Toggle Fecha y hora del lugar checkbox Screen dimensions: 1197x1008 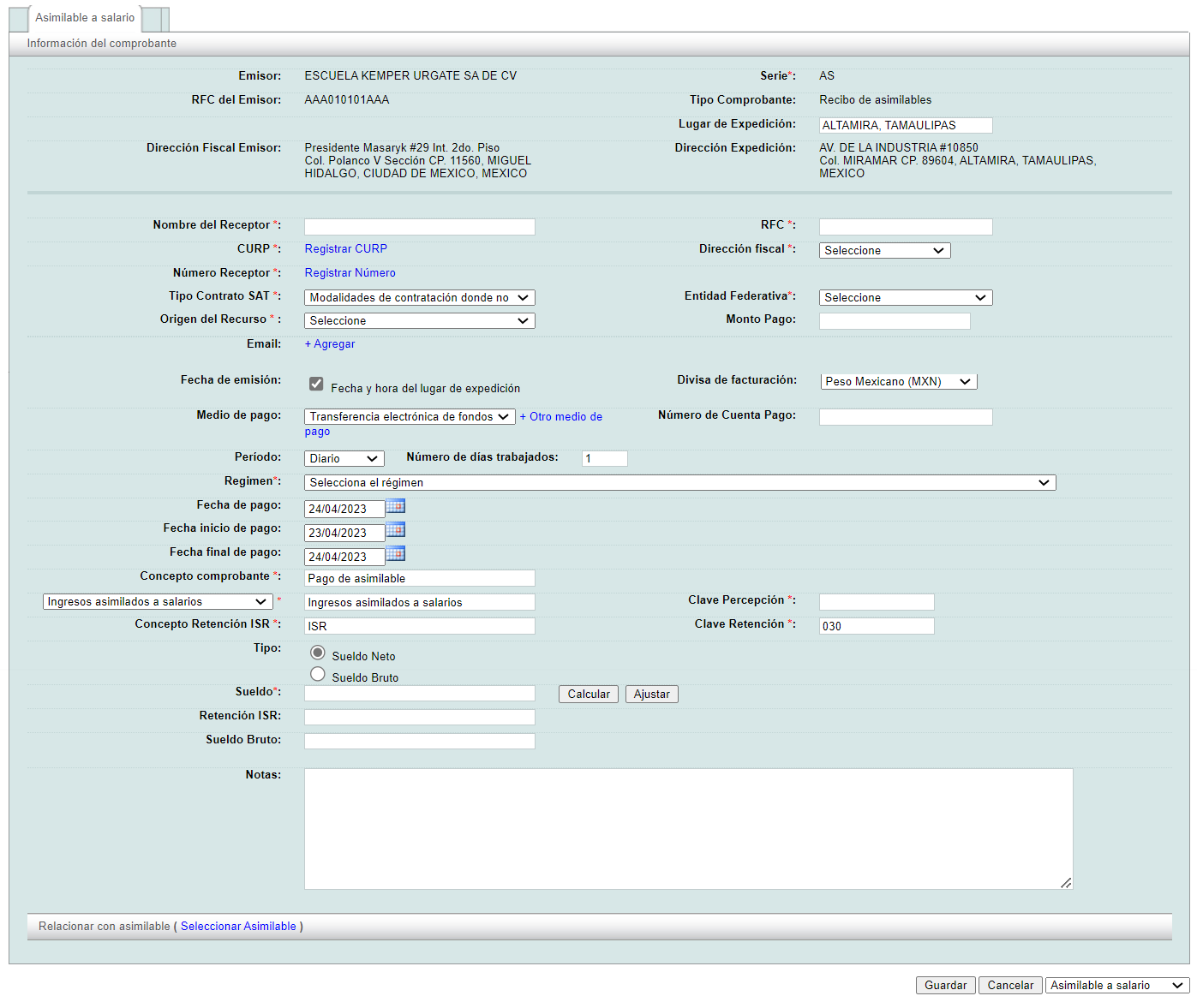(316, 385)
